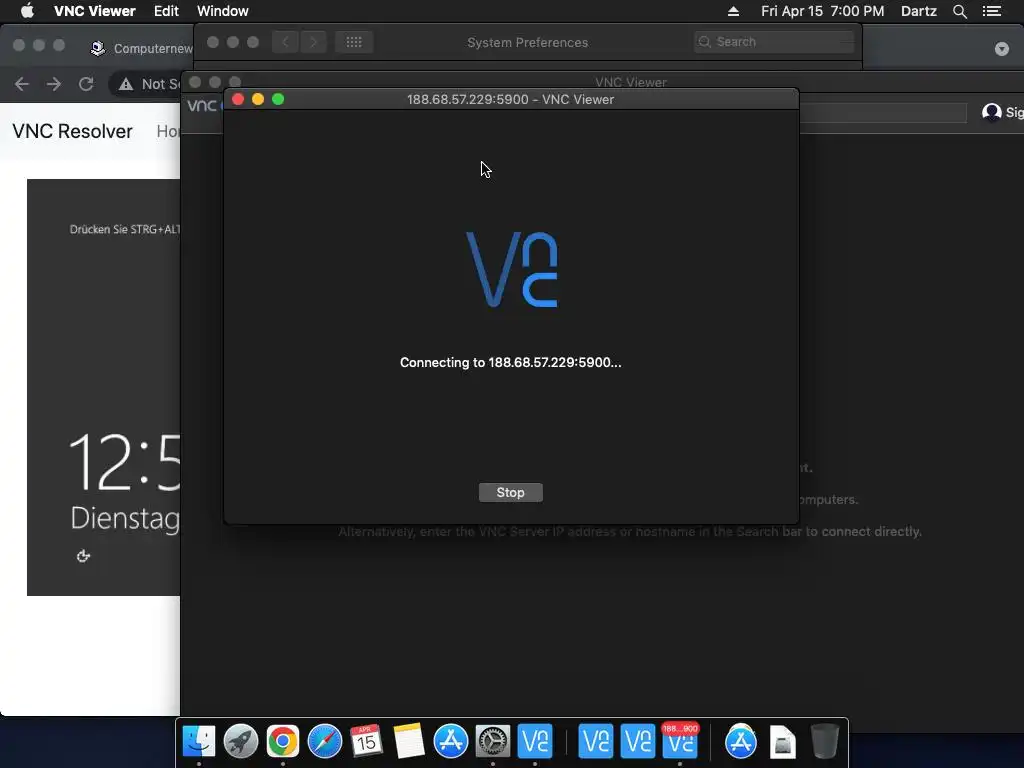Open Trash from the Dock
Viewport: 1024px width, 768px height.
click(824, 741)
